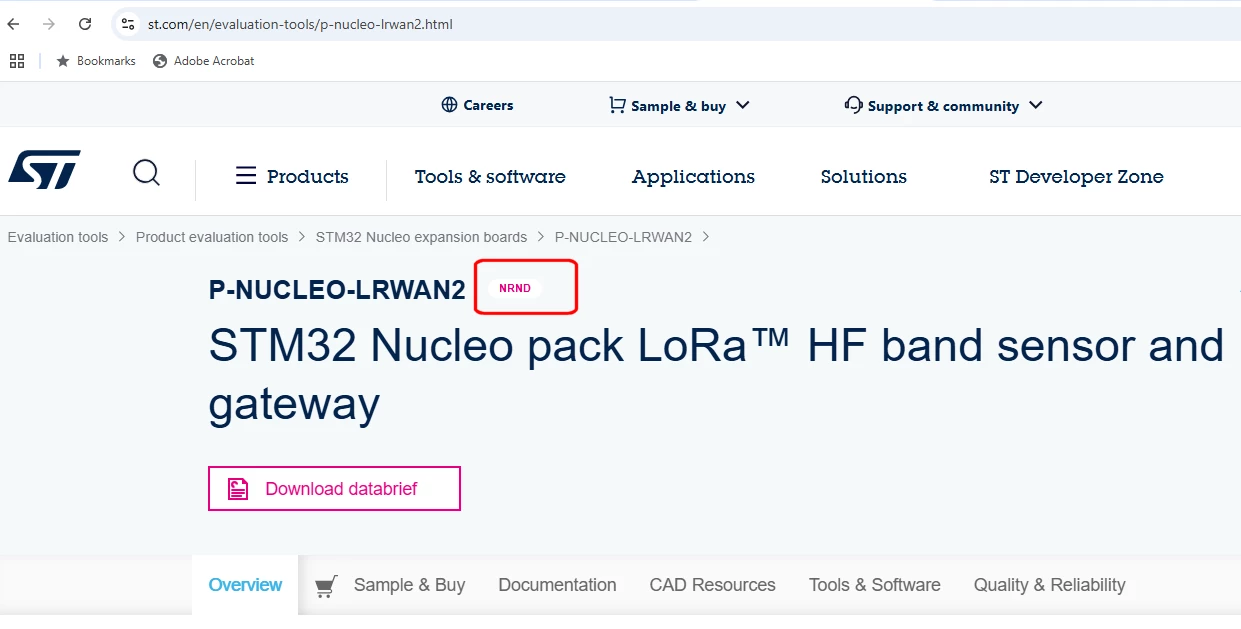Switch to the Tools & Software tab

(x=875, y=585)
